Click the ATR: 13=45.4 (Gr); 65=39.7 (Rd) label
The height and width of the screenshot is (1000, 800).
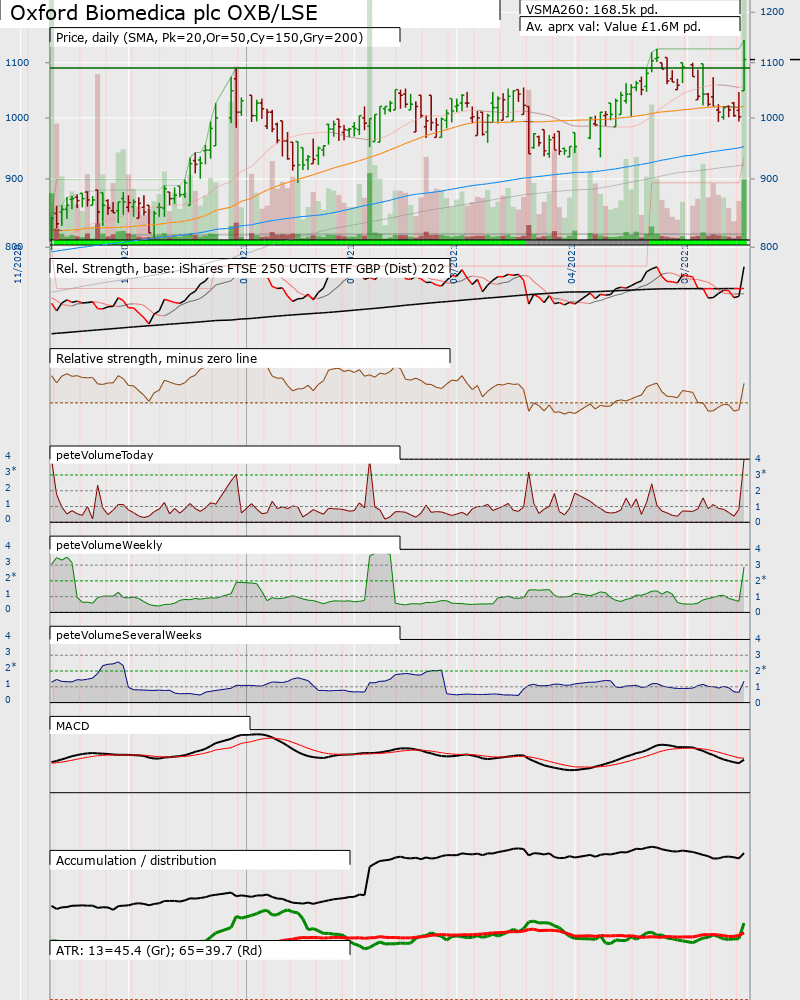[x=159, y=950]
